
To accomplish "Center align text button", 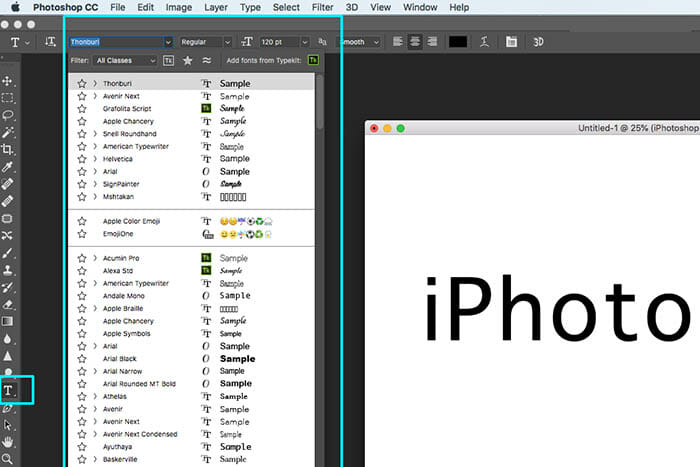I will click(415, 42).
